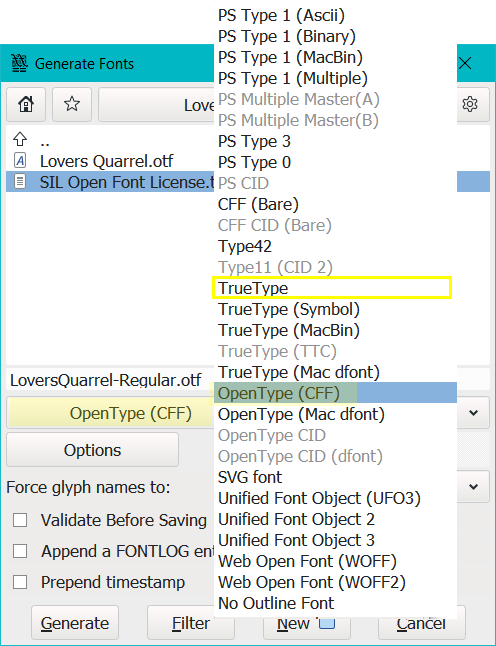496x646 pixels.
Task: Pick the highlighted OpenType (CFF) menu entry
Action: click(x=335, y=393)
